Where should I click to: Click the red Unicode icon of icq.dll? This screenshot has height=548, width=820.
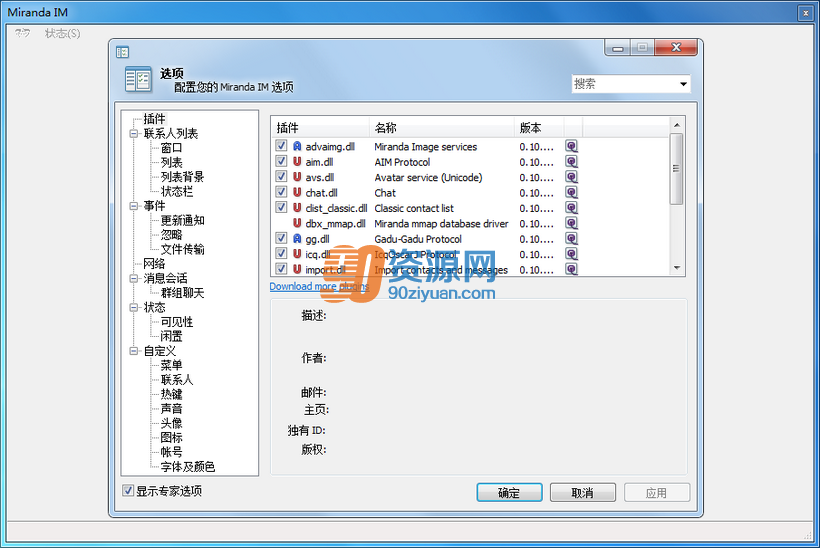[x=297, y=254]
